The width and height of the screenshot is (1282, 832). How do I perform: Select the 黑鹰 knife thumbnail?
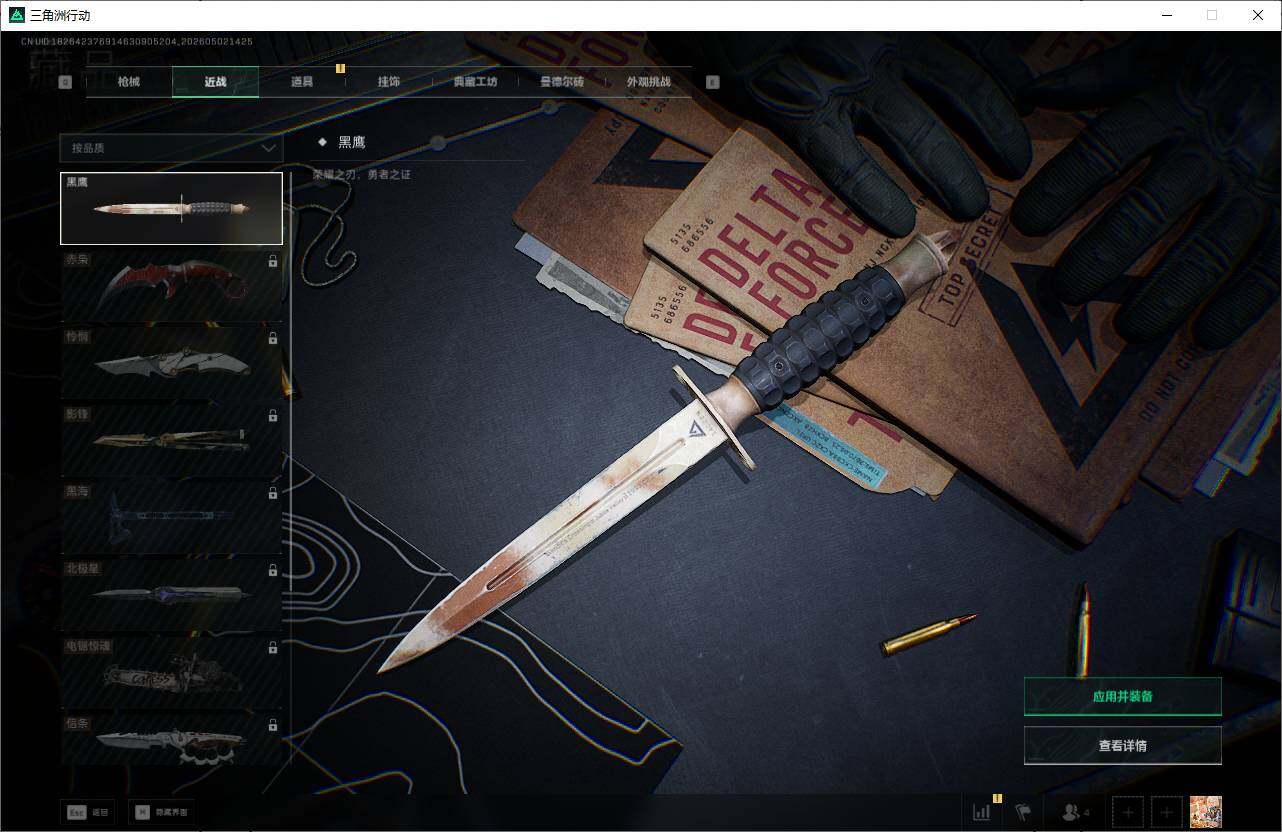click(171, 208)
